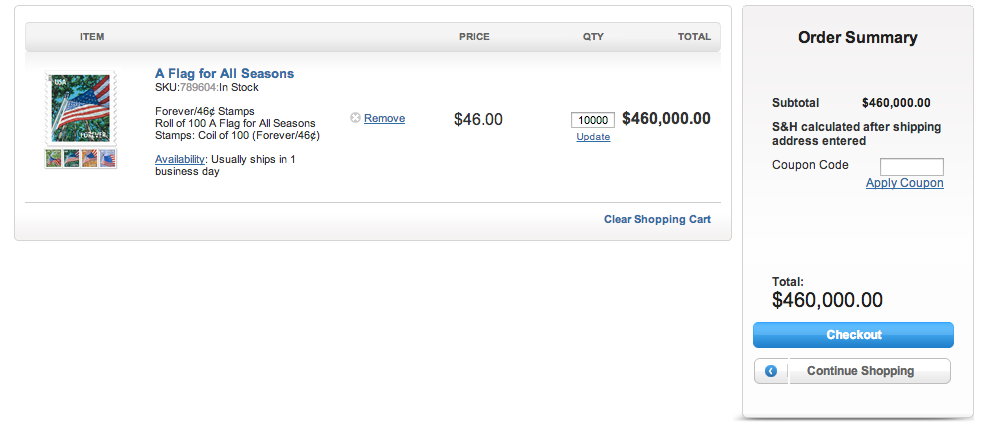The image size is (985, 431).
Task: Open the Availability link
Action: tap(180, 160)
